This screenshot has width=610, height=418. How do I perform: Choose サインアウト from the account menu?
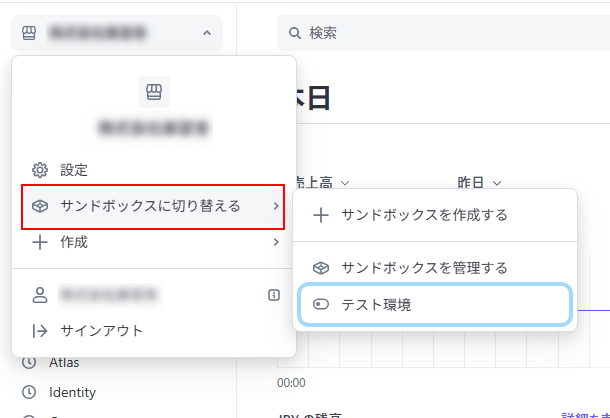pyautogui.click(x=101, y=331)
